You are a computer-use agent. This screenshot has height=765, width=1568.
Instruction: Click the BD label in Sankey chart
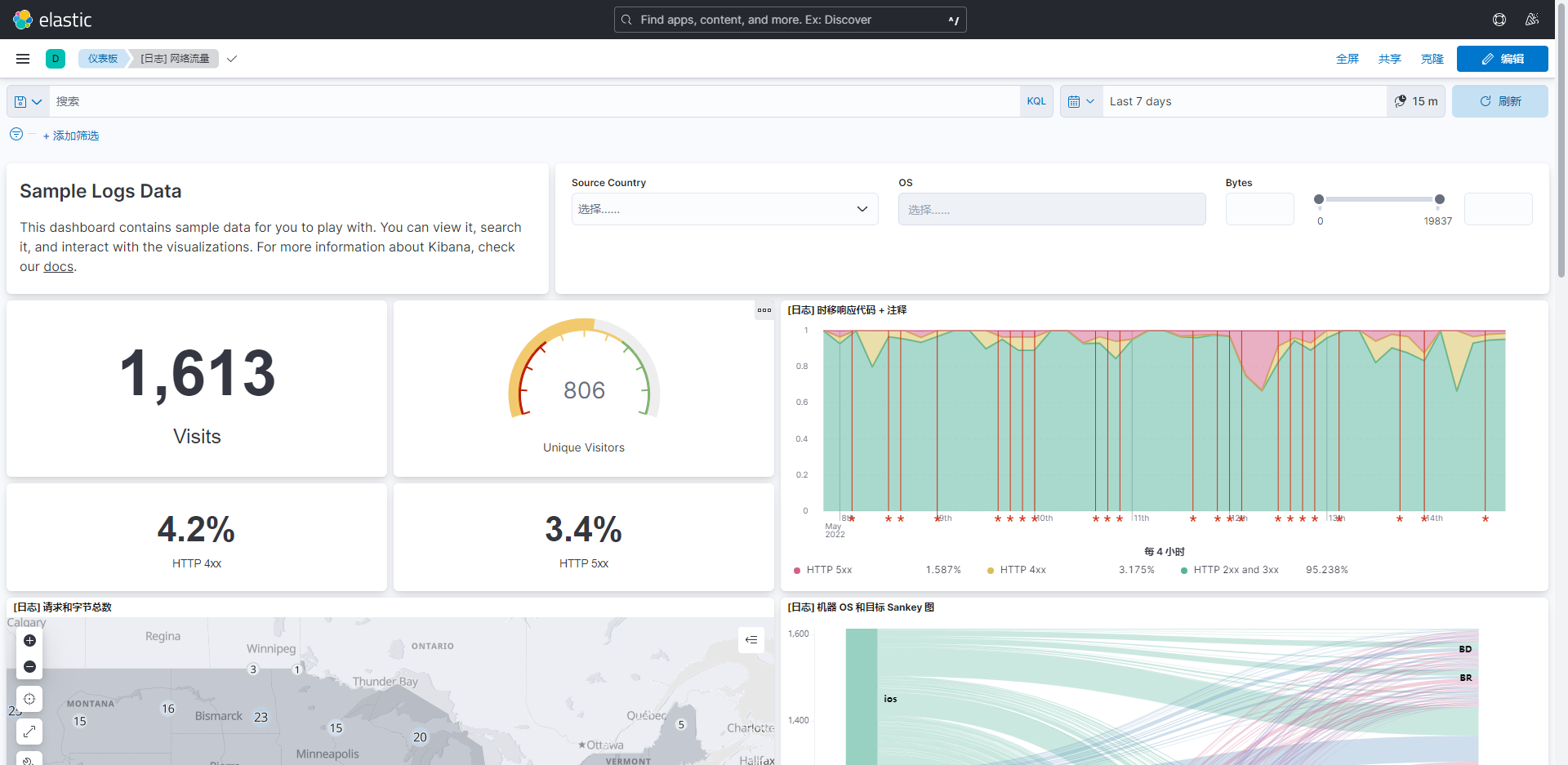click(1465, 649)
